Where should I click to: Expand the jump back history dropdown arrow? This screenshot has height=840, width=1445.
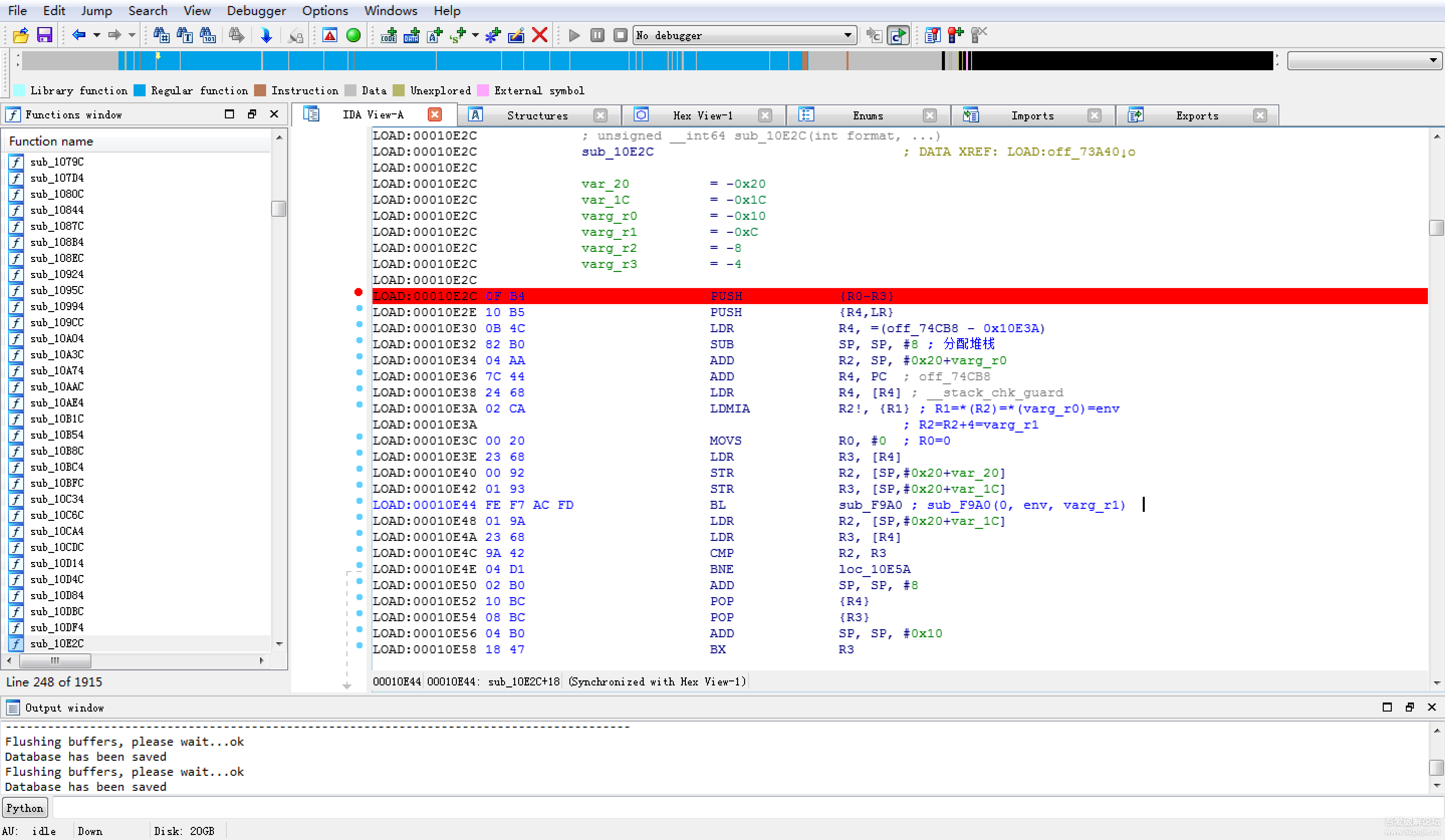point(97,36)
